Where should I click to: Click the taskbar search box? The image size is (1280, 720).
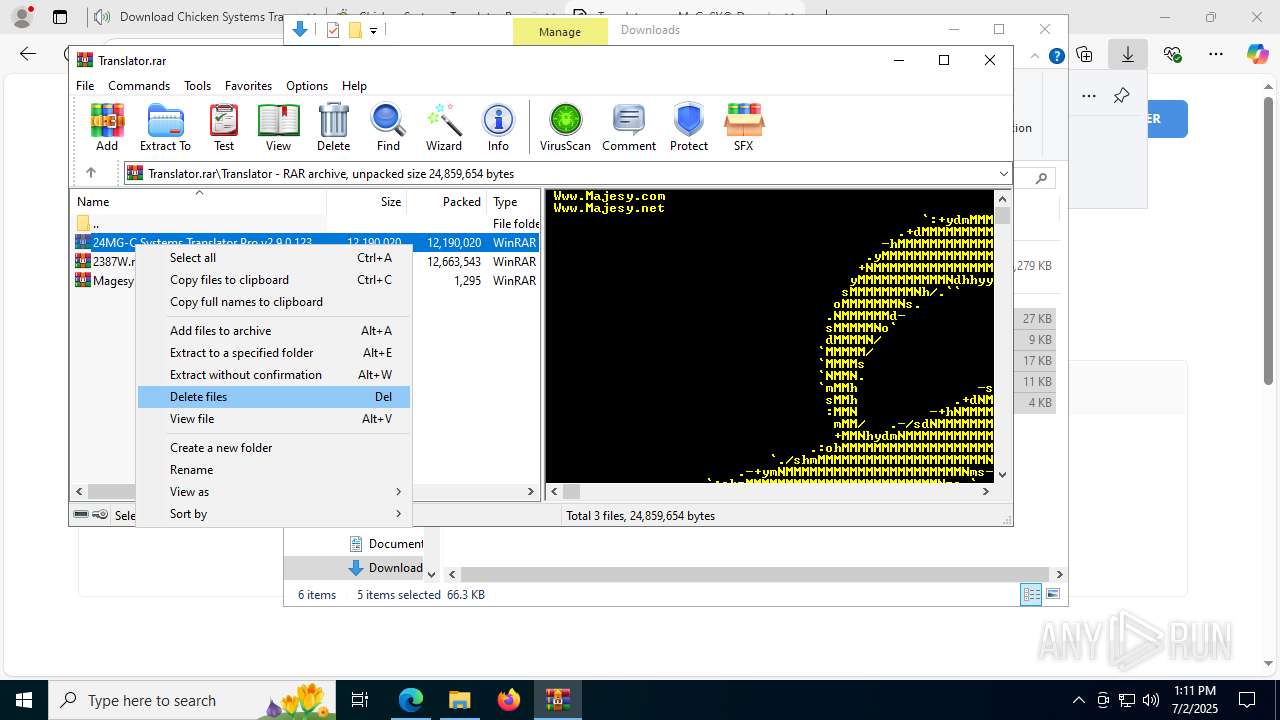point(194,700)
